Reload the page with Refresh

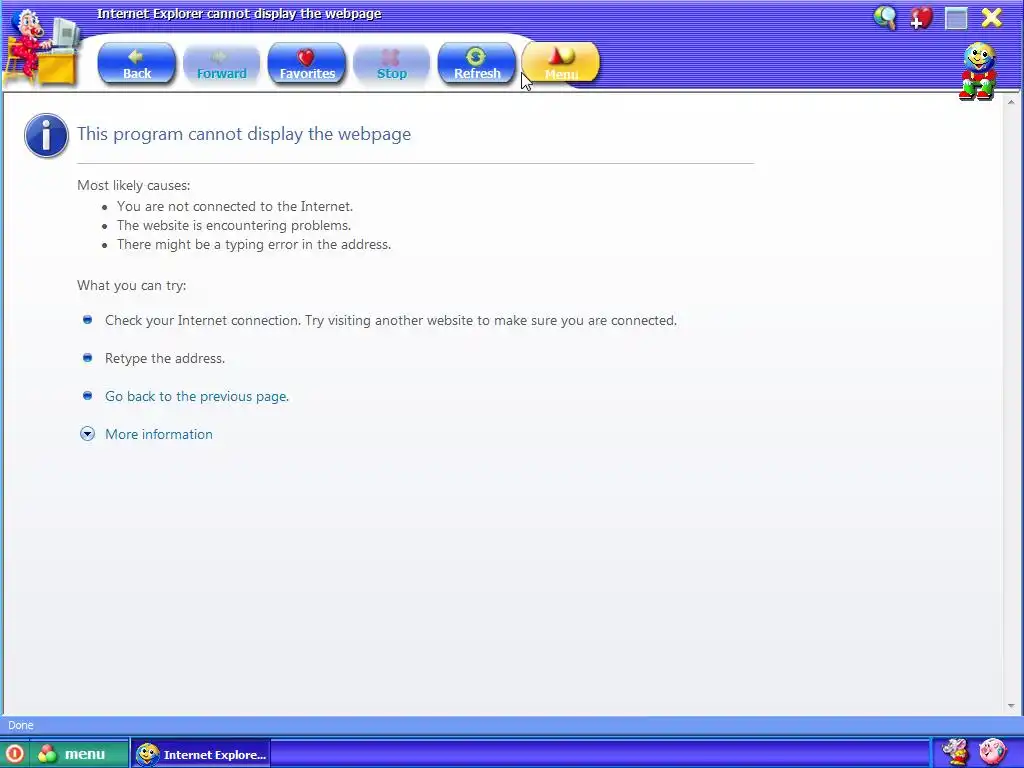[476, 63]
